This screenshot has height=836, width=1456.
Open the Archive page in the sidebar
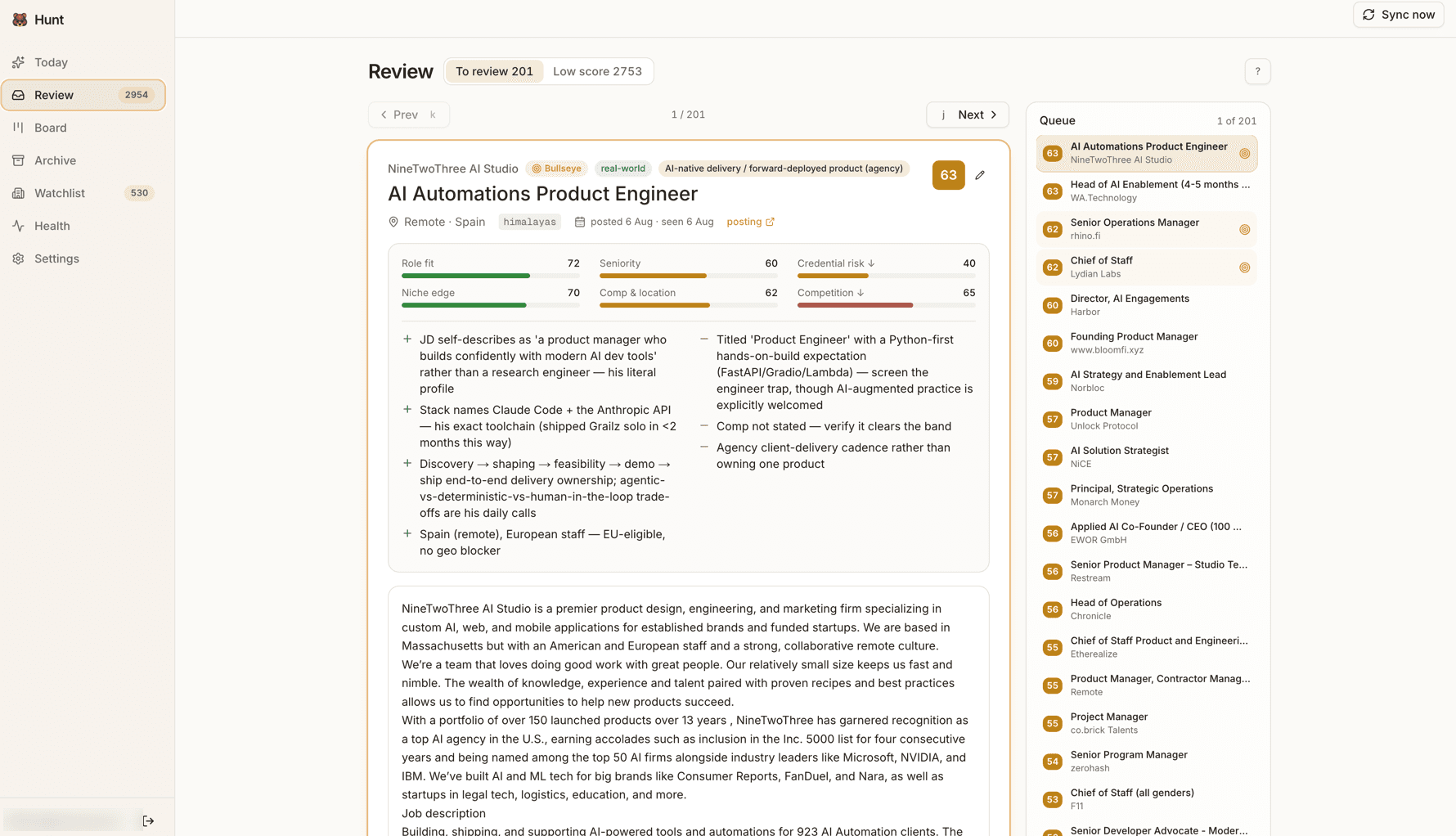coord(83,160)
